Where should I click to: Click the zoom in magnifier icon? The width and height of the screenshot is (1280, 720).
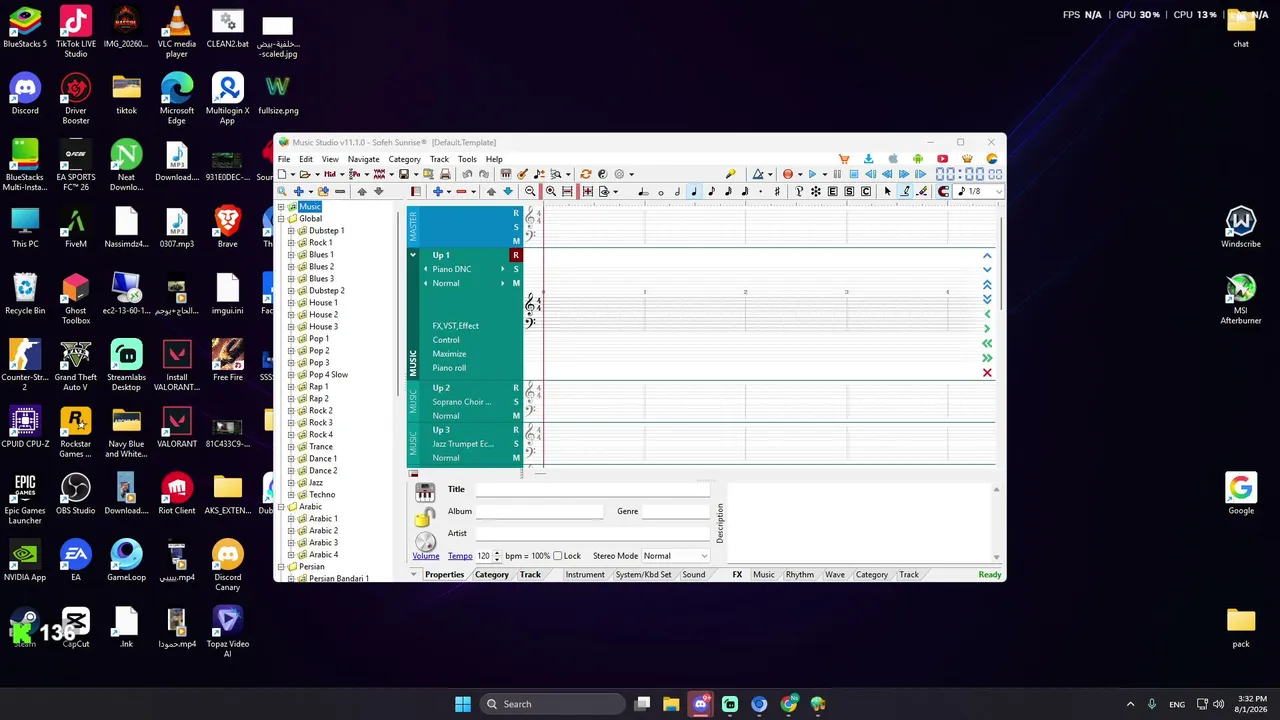click(x=551, y=191)
